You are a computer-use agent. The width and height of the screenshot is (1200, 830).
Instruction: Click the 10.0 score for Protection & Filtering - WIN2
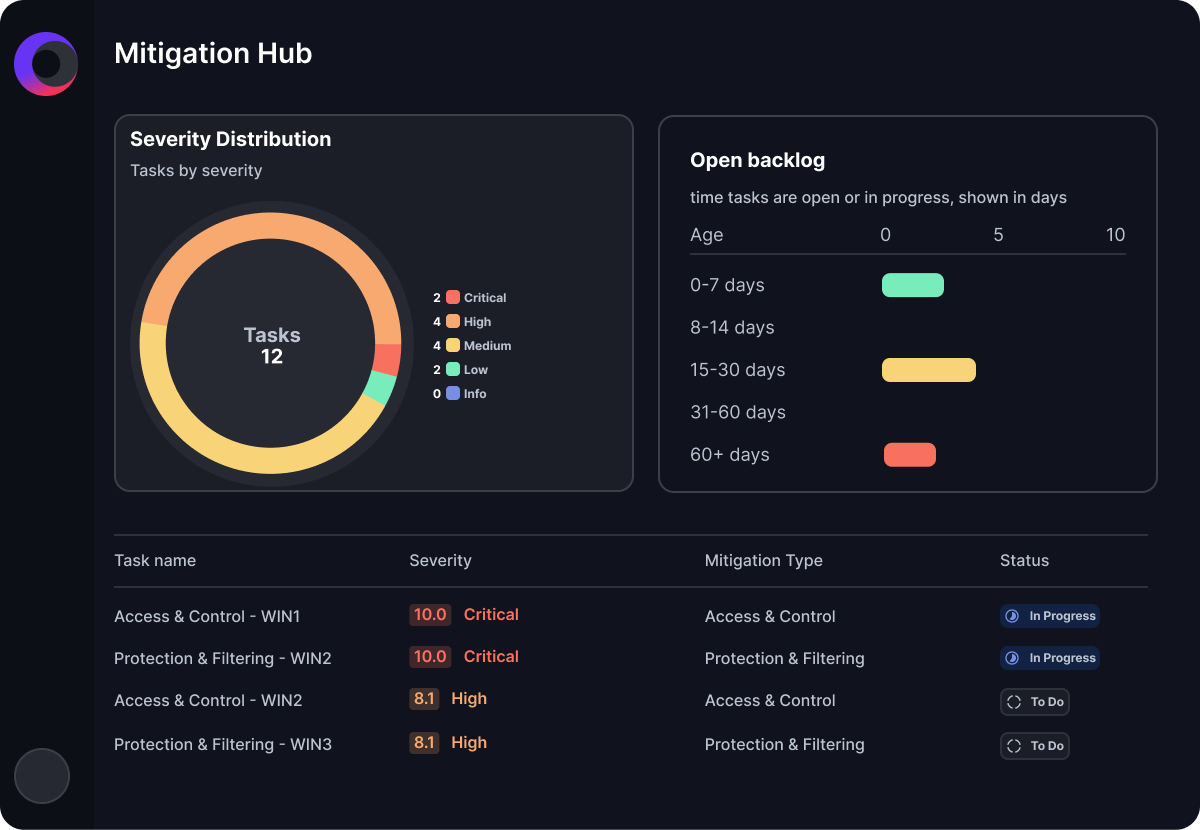(430, 657)
